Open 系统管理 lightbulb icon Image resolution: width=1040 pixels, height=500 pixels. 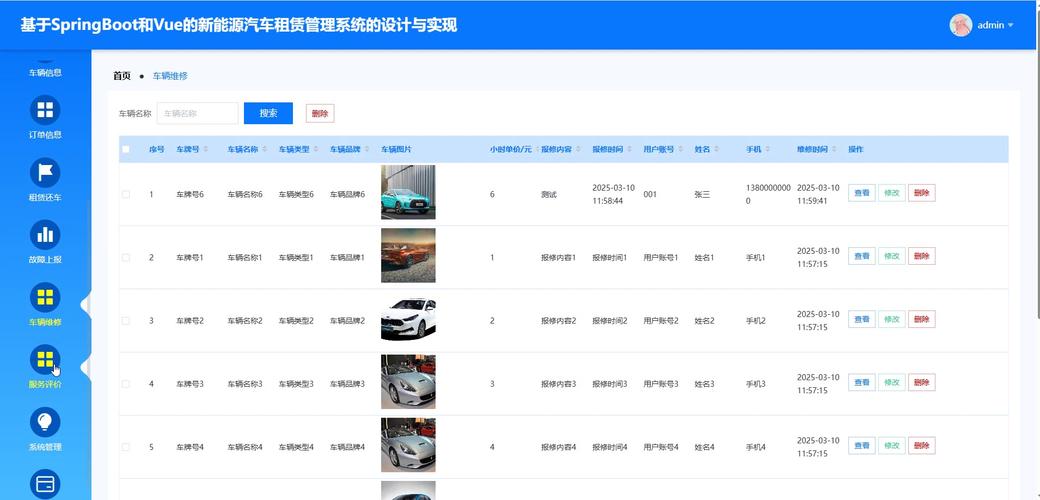click(x=45, y=422)
